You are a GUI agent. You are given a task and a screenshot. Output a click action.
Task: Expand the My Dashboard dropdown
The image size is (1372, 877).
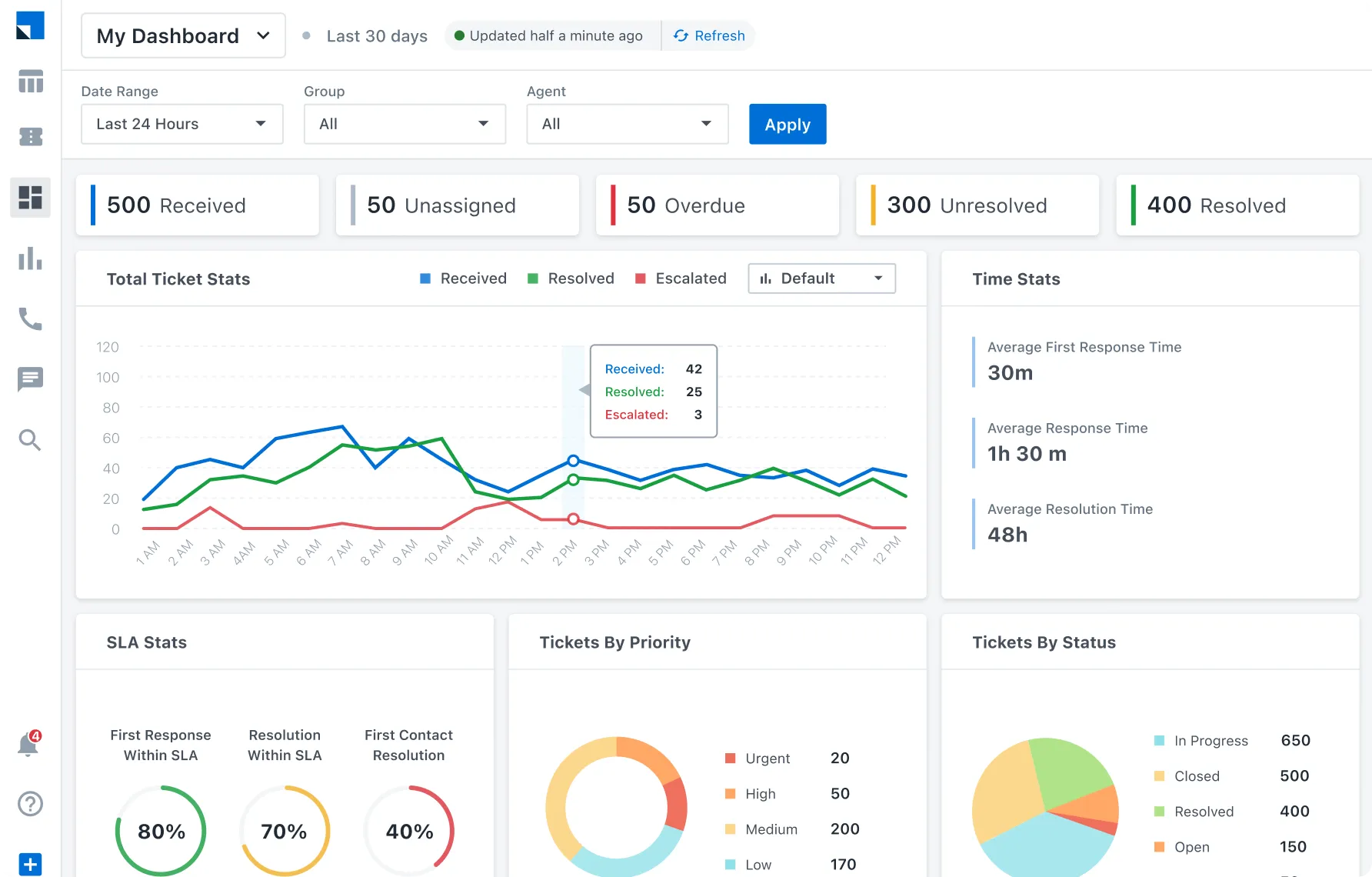point(183,36)
